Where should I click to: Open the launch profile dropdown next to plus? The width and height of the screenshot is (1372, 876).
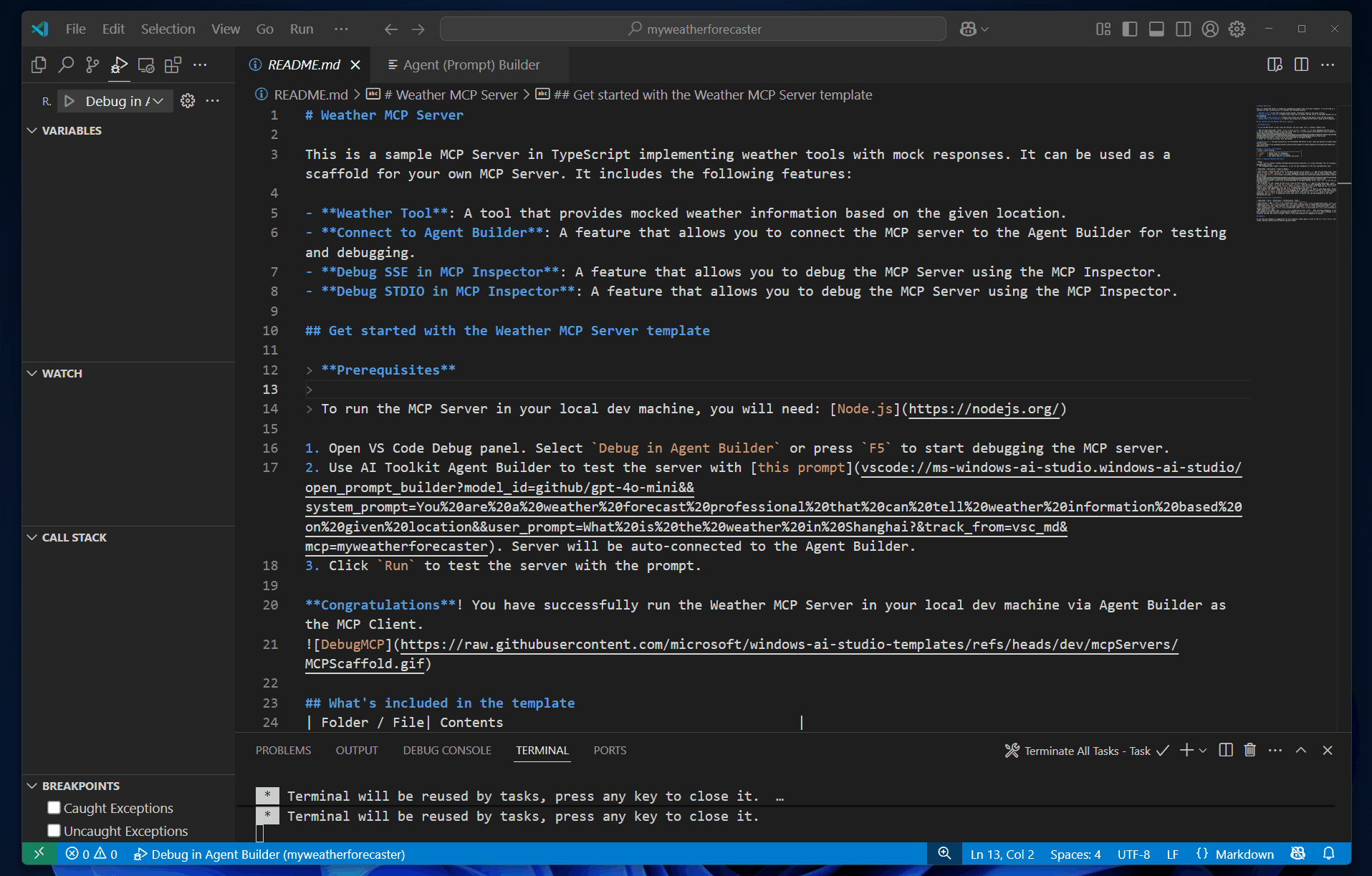tap(1202, 750)
